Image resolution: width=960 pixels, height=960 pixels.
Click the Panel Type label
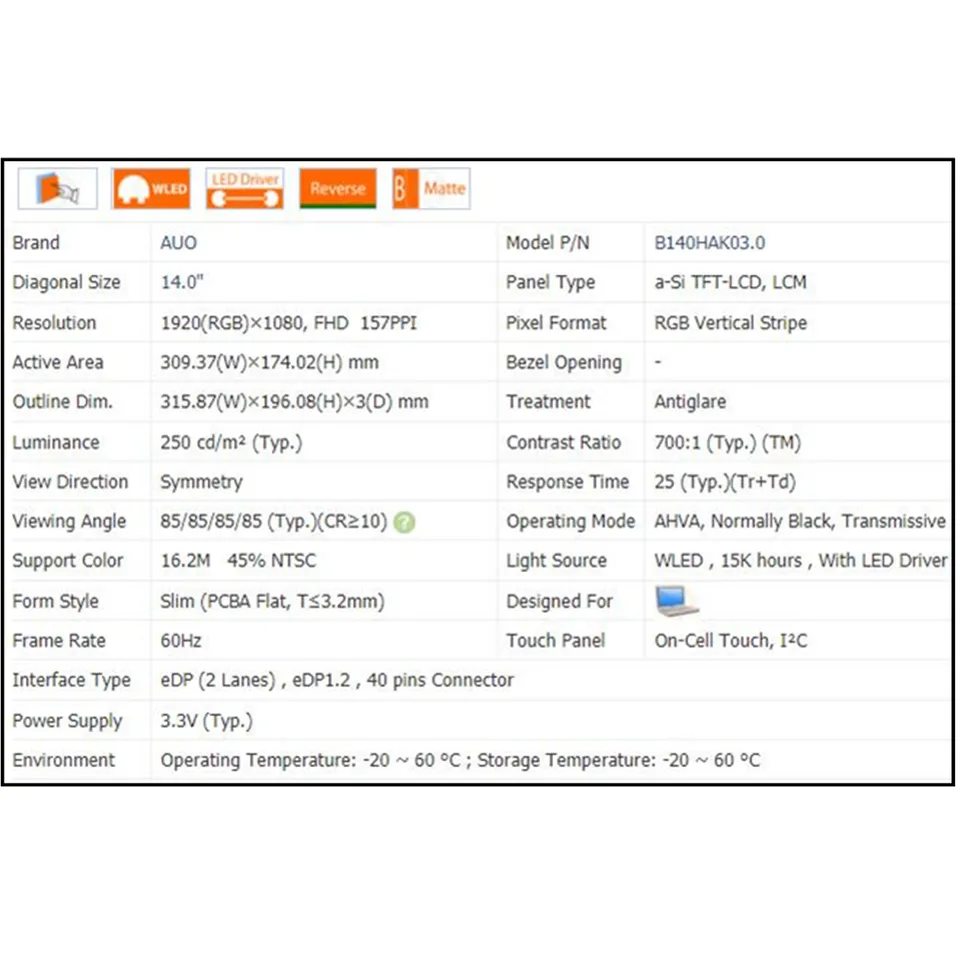click(550, 282)
